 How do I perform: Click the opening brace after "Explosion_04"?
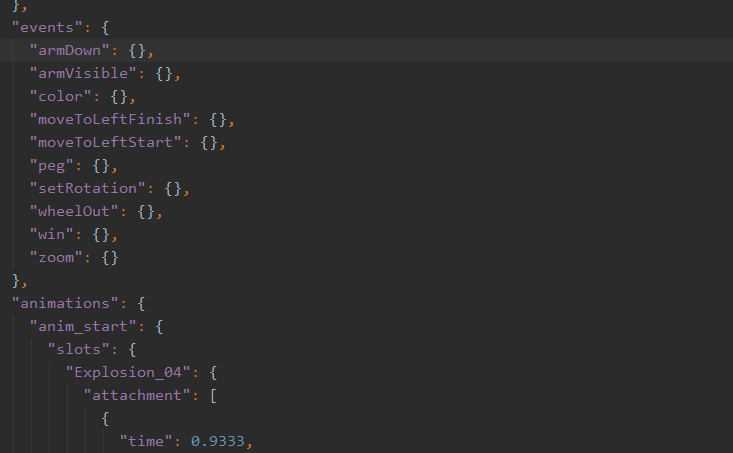tap(213, 373)
